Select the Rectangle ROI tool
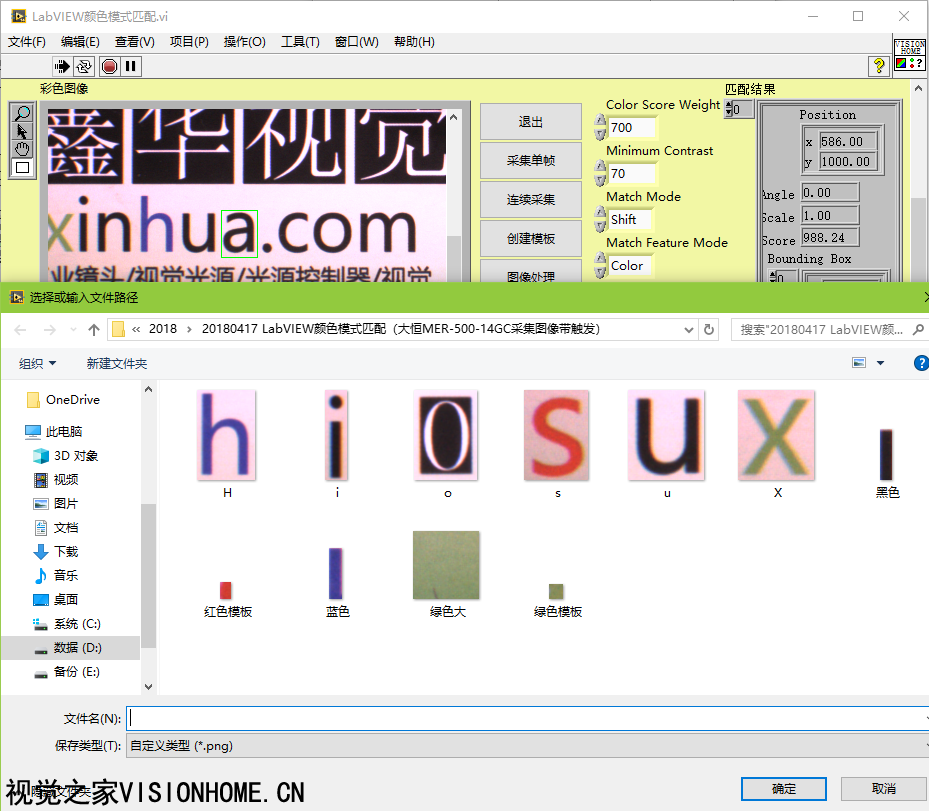Screen dimensions: 929x811 [x=23, y=167]
